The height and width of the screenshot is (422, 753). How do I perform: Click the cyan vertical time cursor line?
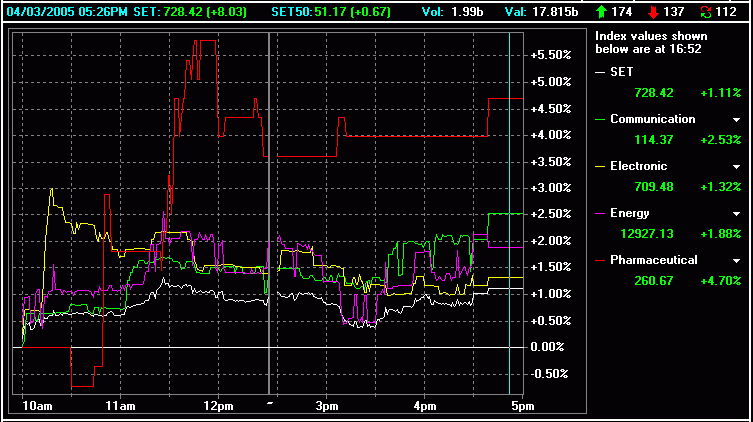click(510, 214)
